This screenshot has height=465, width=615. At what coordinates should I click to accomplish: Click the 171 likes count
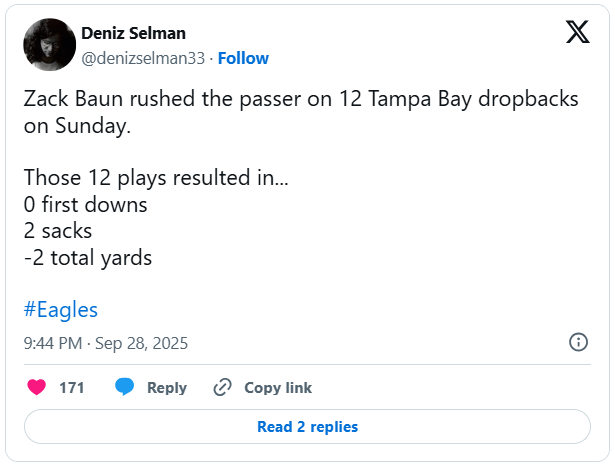point(72,387)
